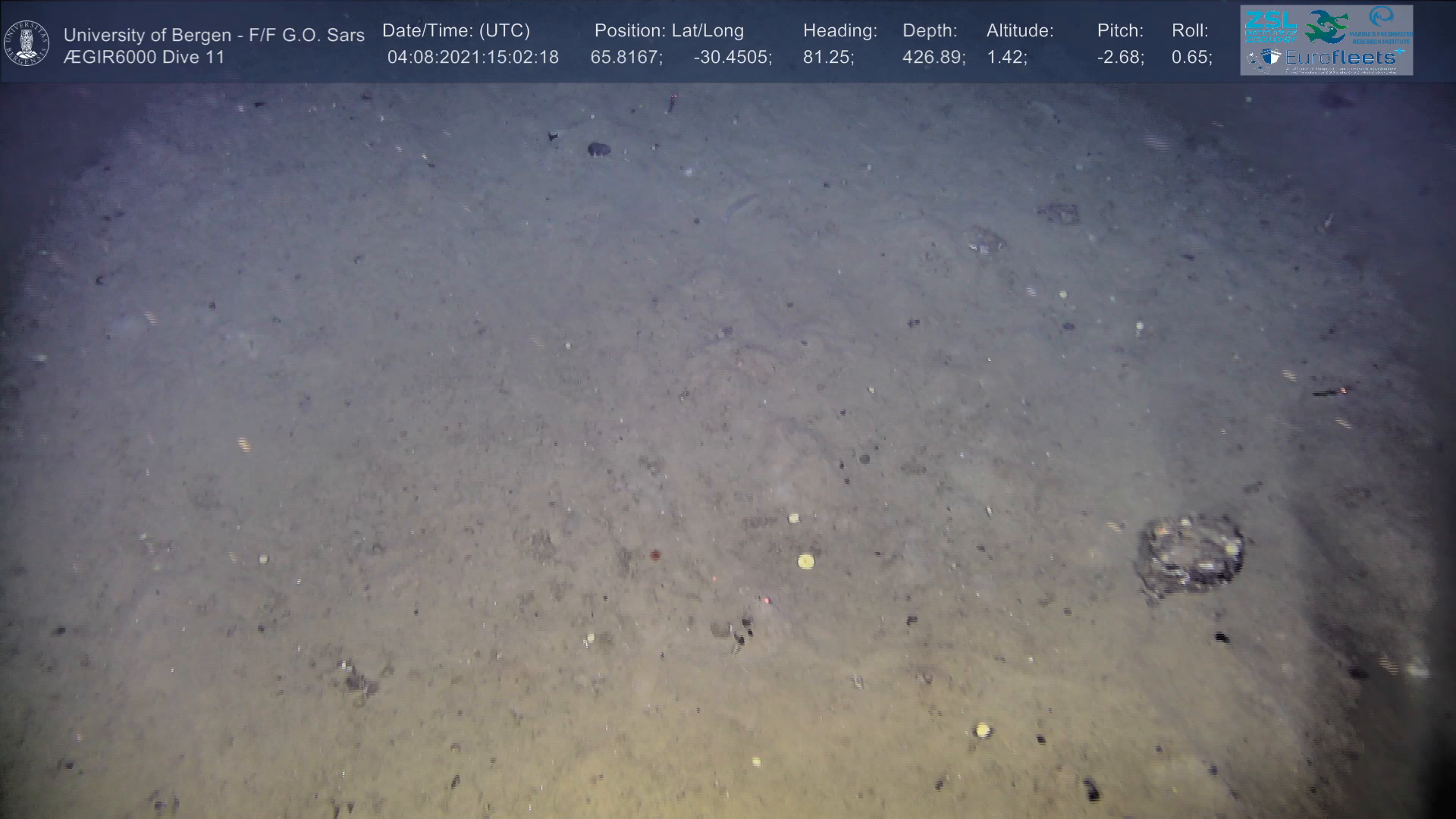Click the latitude value 65.8167
The height and width of the screenshot is (819, 1456).
point(626,58)
